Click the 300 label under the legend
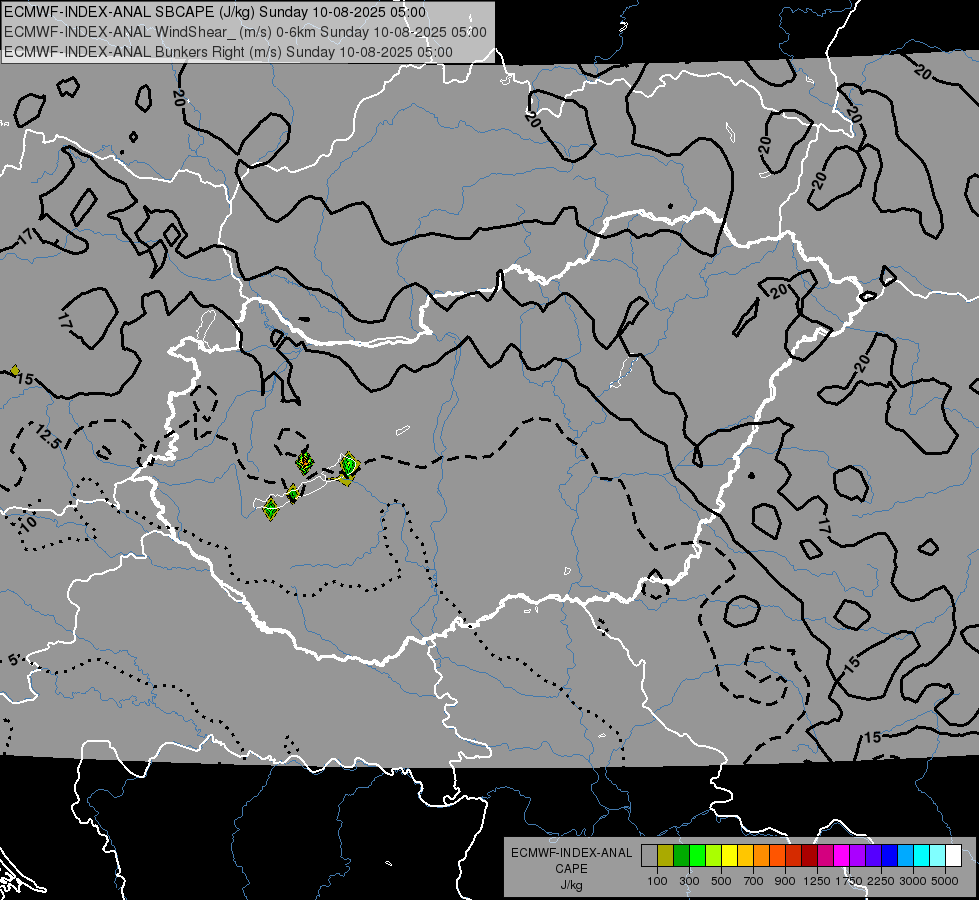Screen dimensions: 979x900 pos(689,881)
